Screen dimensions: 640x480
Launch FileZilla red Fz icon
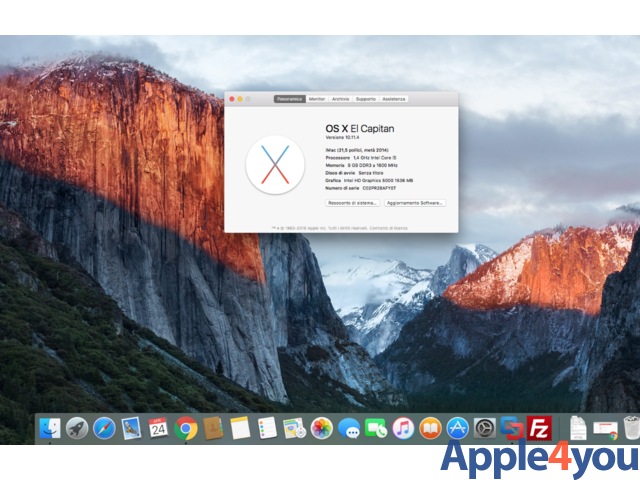pyautogui.click(x=539, y=428)
